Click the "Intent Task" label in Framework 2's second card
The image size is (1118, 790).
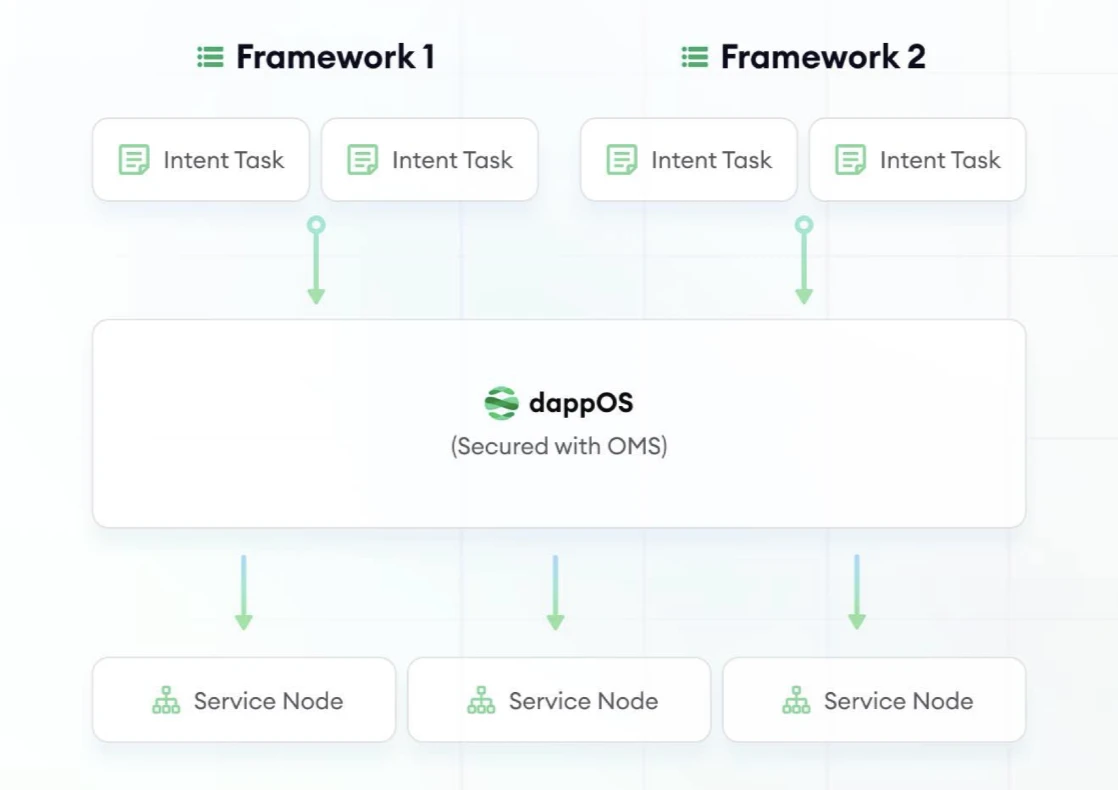(x=940, y=160)
